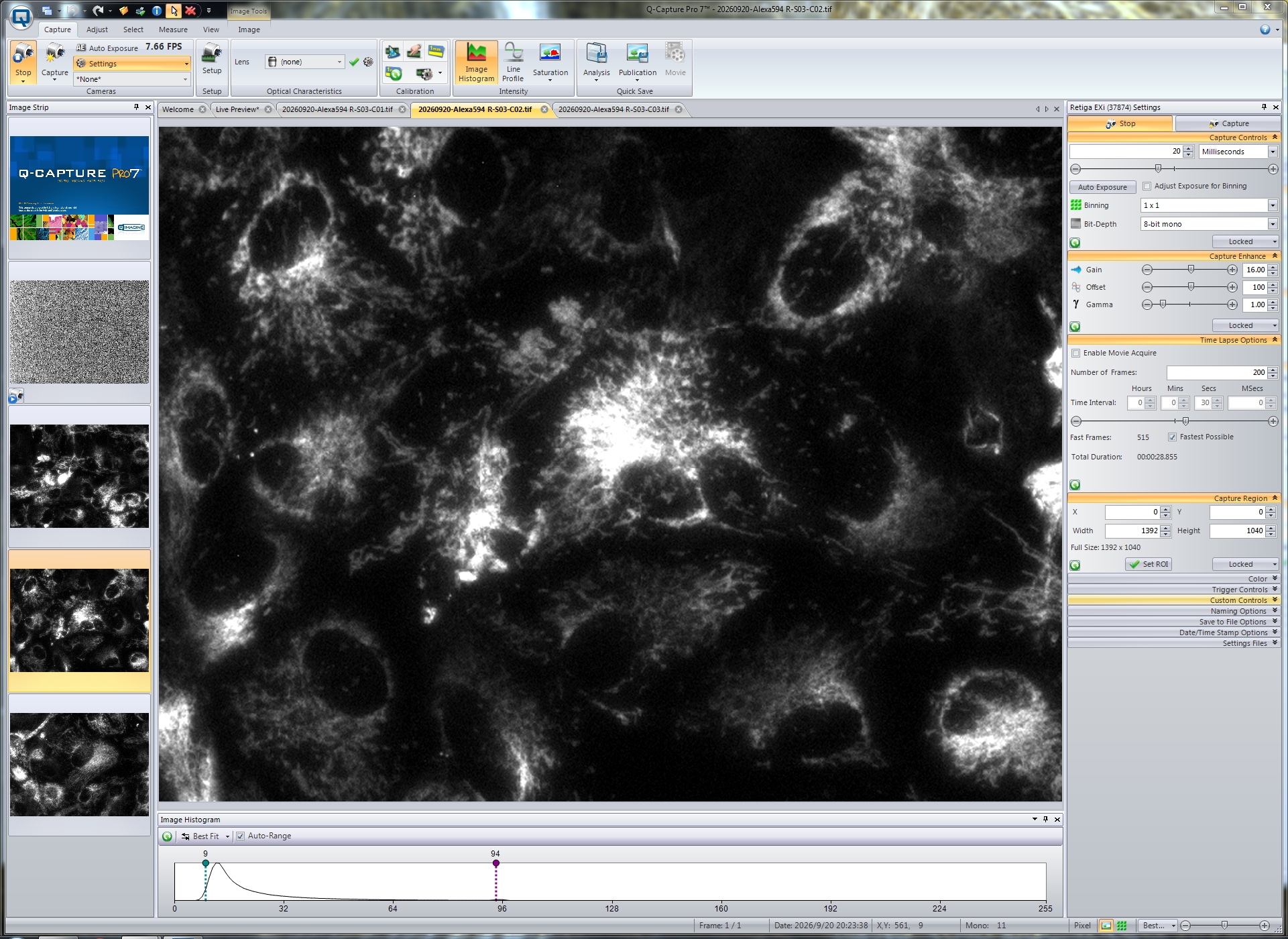1288x939 pixels.
Task: Click the ruler calibration icon
Action: (436, 51)
